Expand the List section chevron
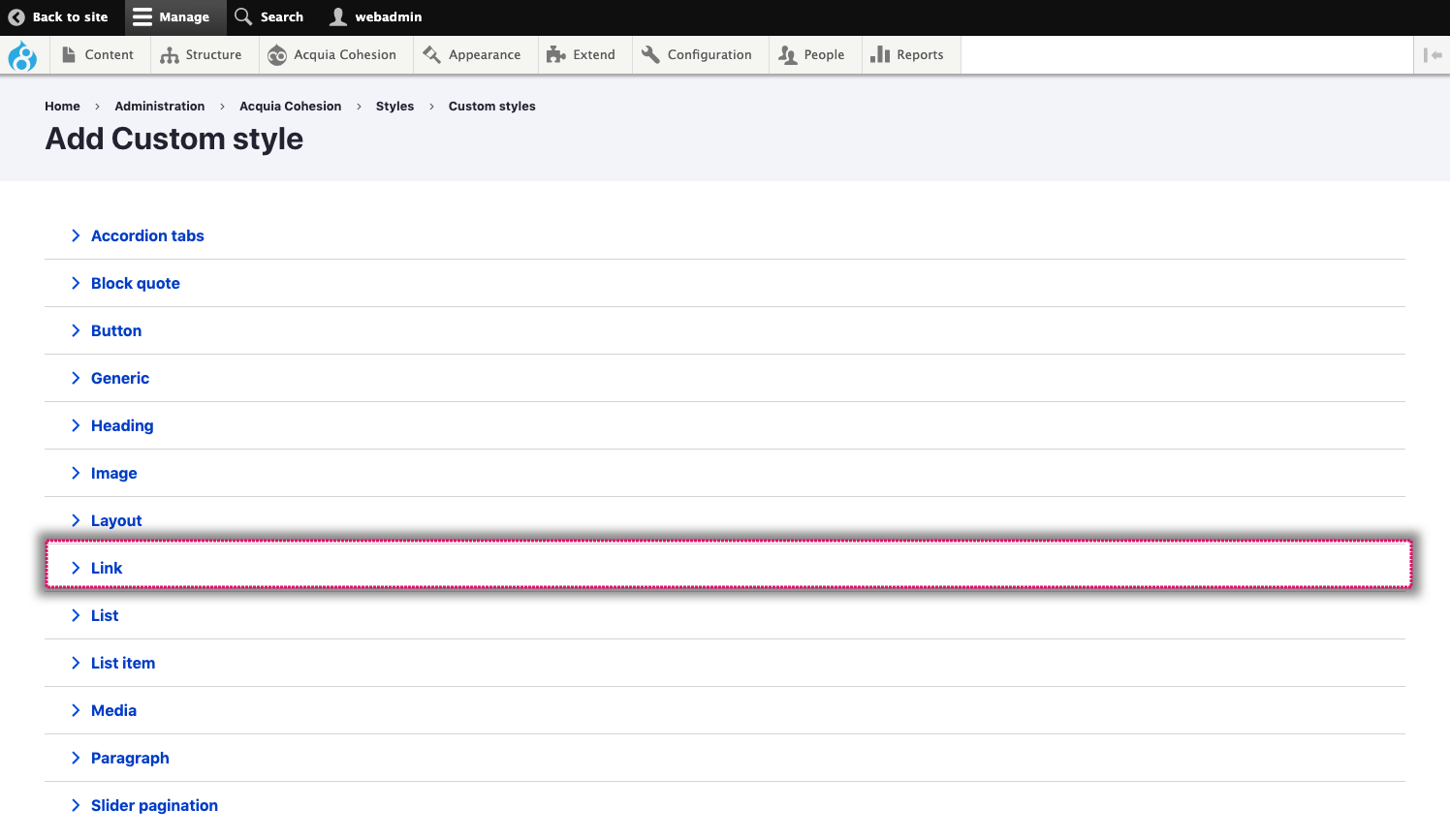 [76, 615]
